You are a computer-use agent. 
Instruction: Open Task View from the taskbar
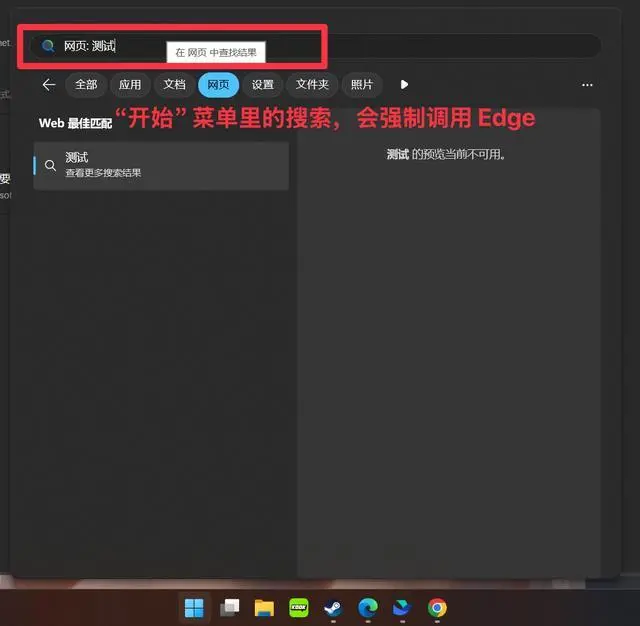coord(230,608)
